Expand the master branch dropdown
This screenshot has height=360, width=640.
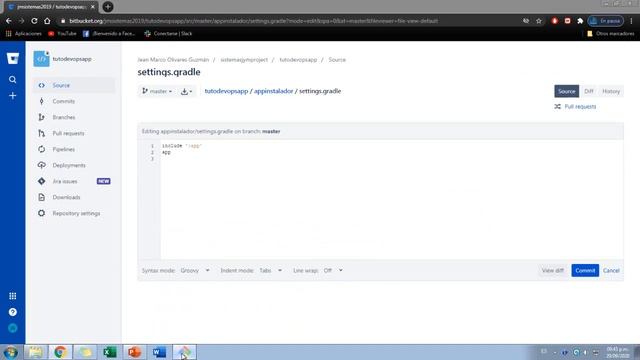(x=157, y=91)
